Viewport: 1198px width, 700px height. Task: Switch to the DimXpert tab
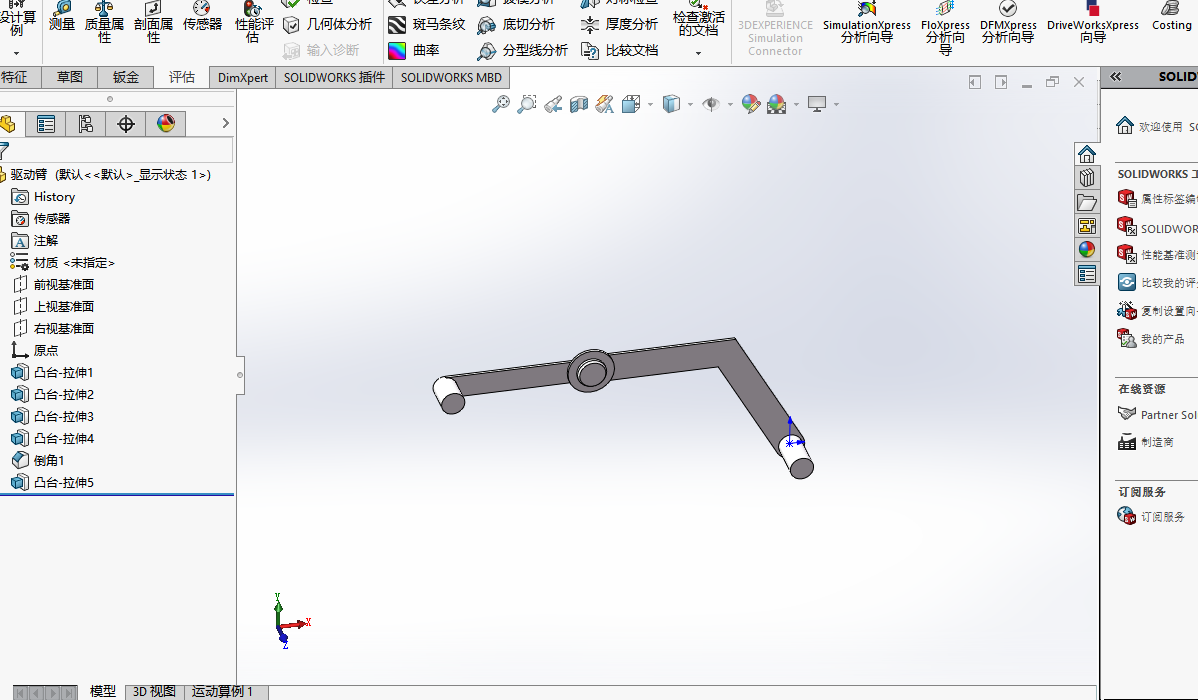pyautogui.click(x=243, y=77)
